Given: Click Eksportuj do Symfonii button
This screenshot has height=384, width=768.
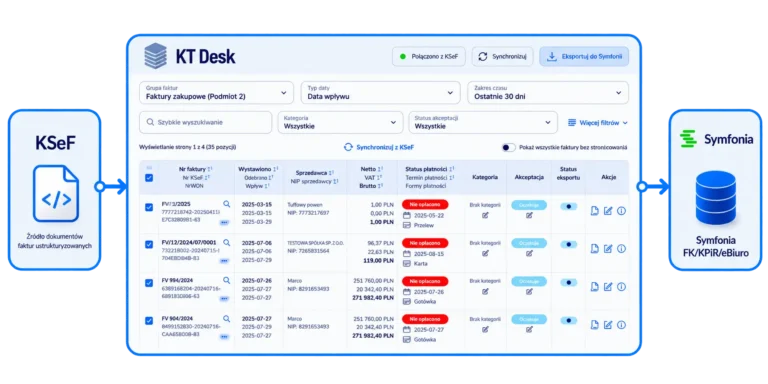Looking at the screenshot, I should click(x=584, y=57).
